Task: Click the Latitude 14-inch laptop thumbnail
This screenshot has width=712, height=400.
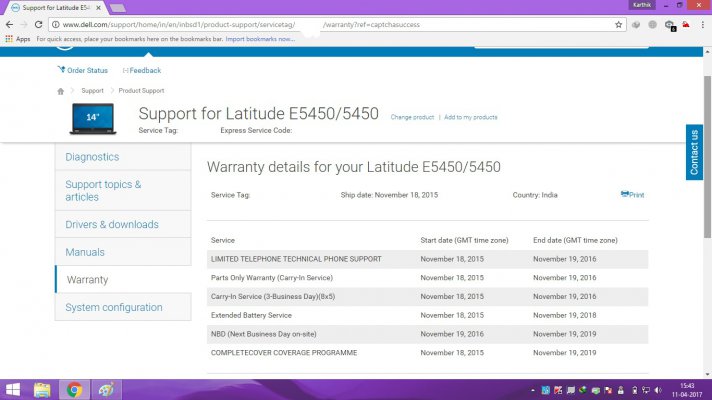Action: (x=93, y=119)
